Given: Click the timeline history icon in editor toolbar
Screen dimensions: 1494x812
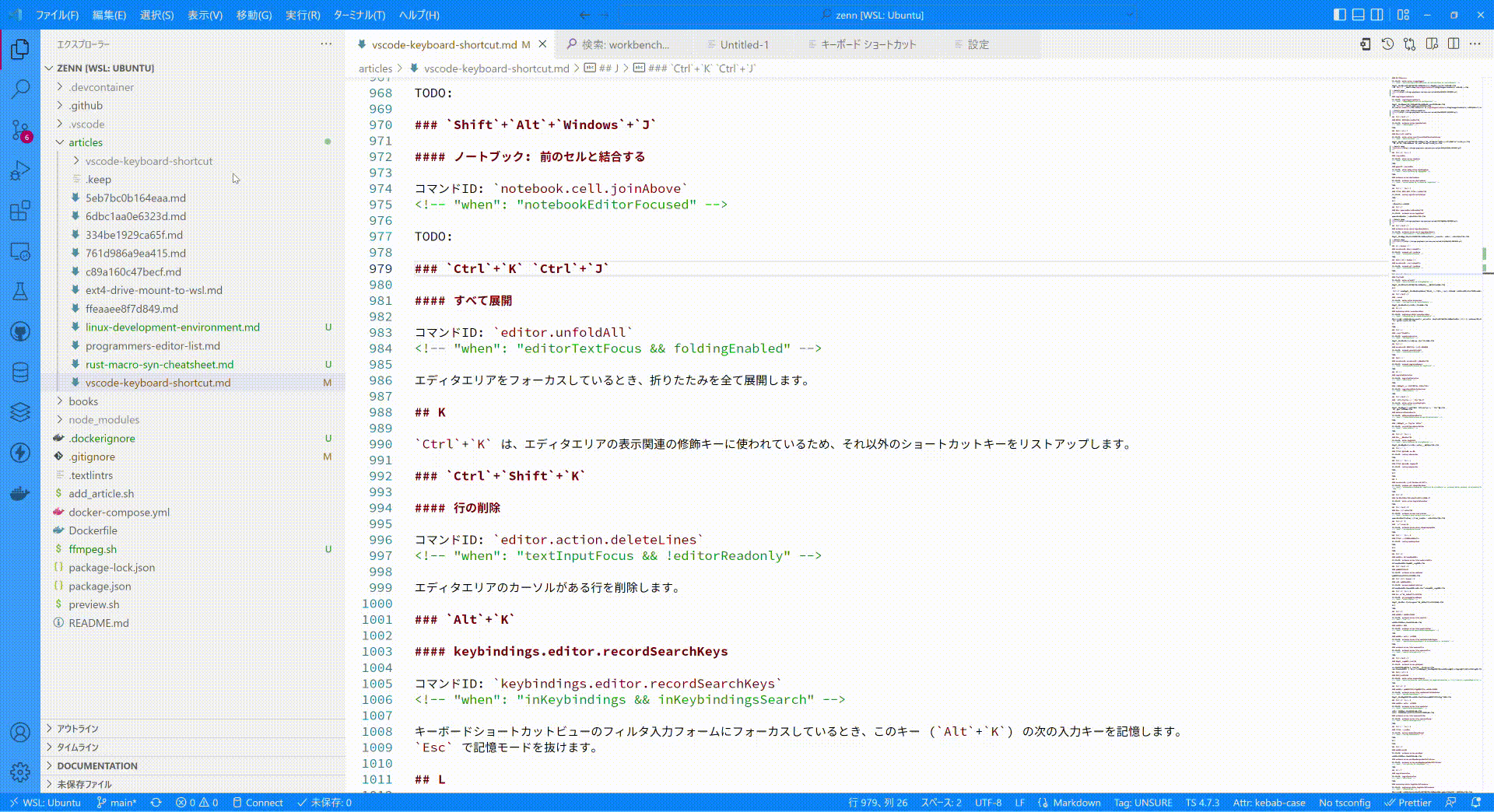Looking at the screenshot, I should click(1387, 44).
